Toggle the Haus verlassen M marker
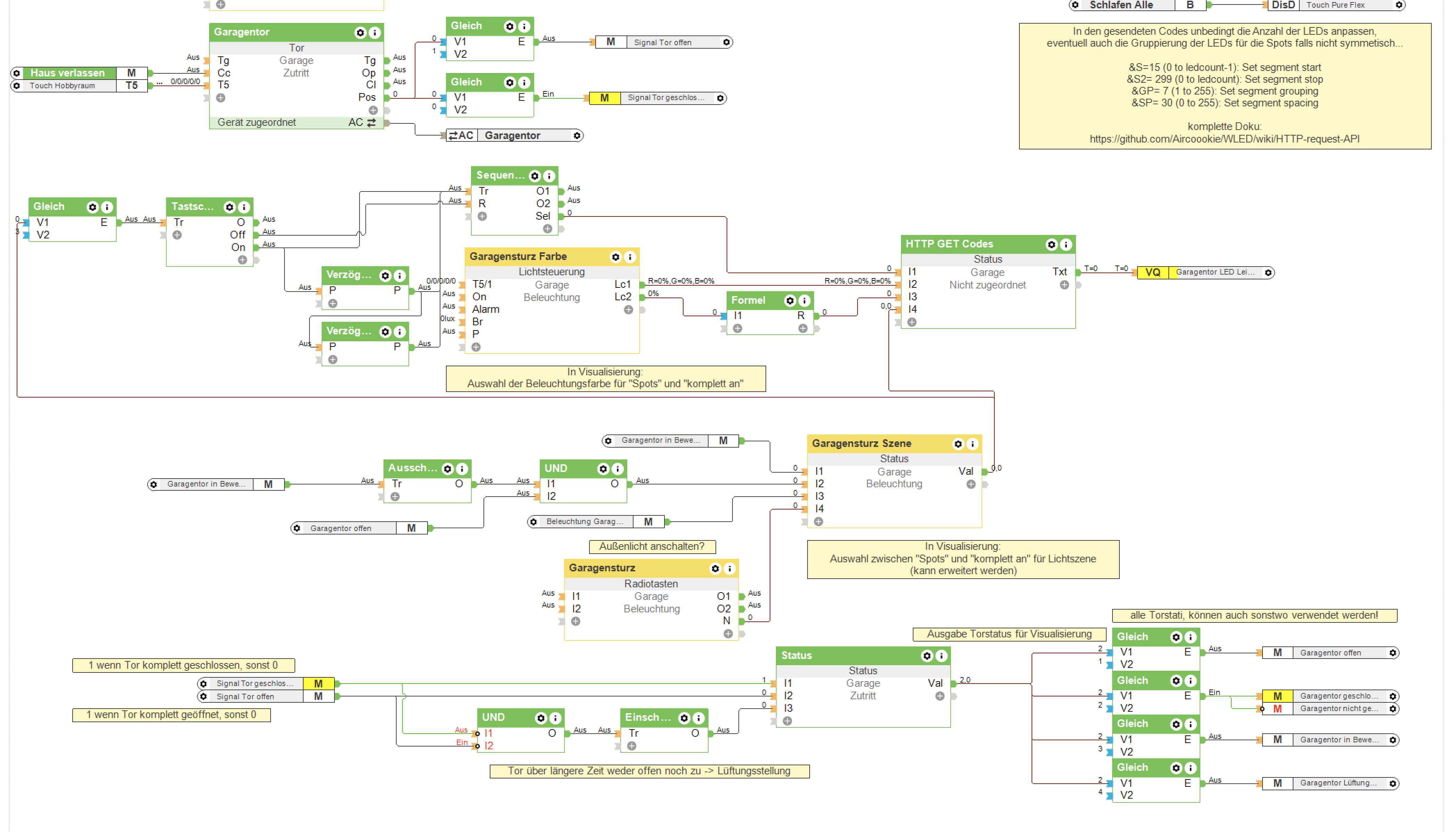This screenshot has width=1456, height=832. point(131,73)
